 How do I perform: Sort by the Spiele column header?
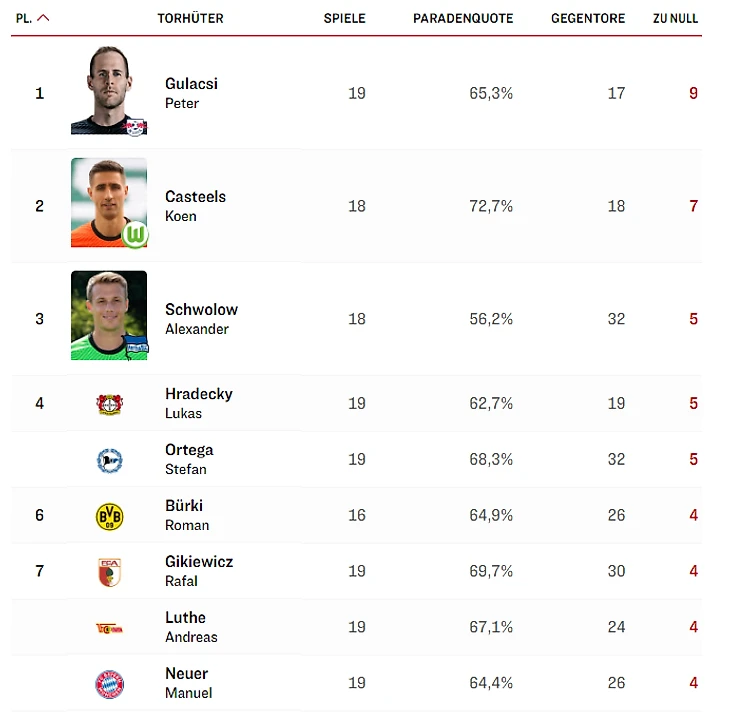345,19
